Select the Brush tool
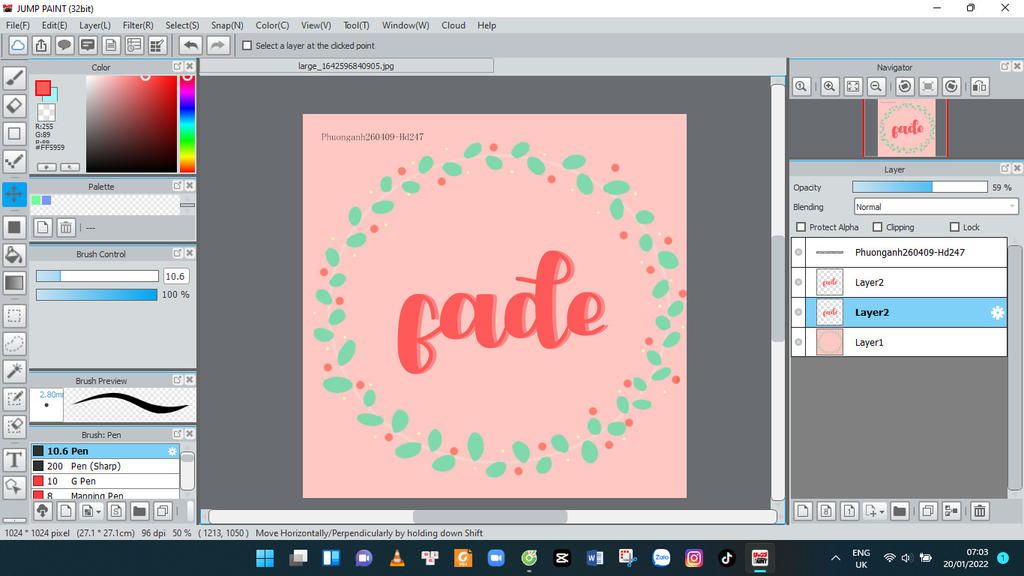Screen dimensions: 1024x576 (x=14, y=78)
